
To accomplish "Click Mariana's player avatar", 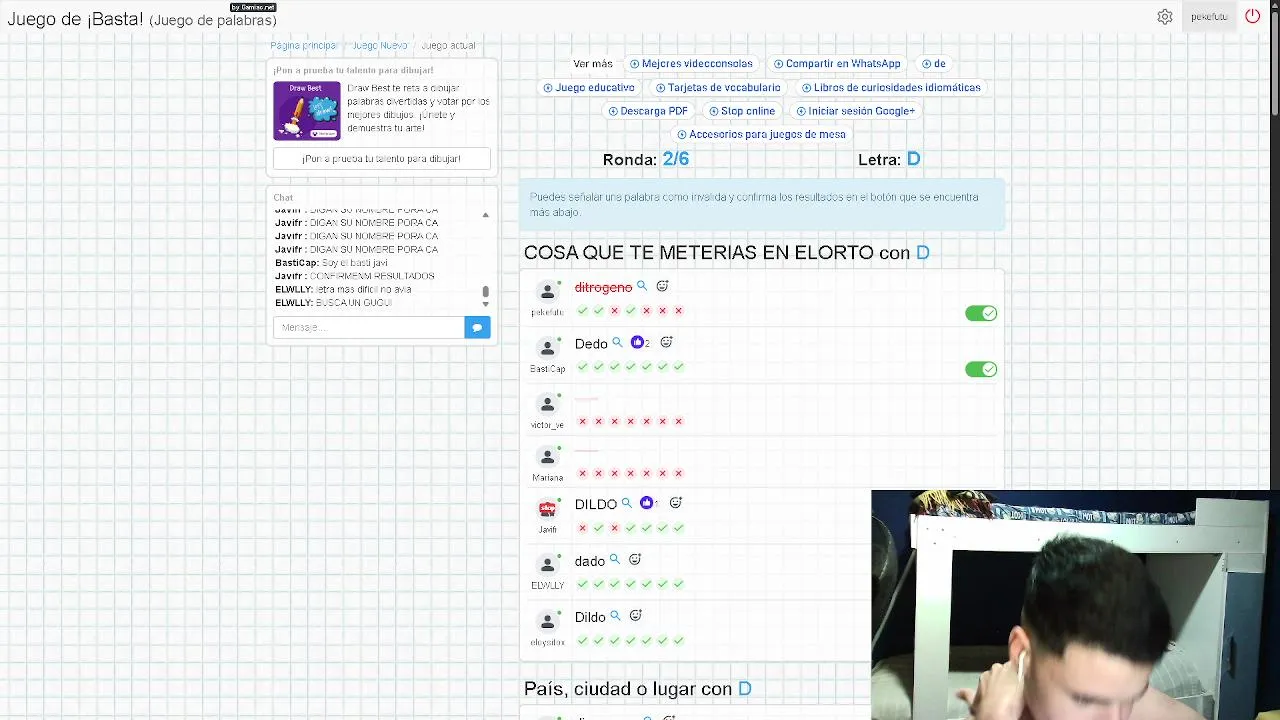I will [x=547, y=458].
